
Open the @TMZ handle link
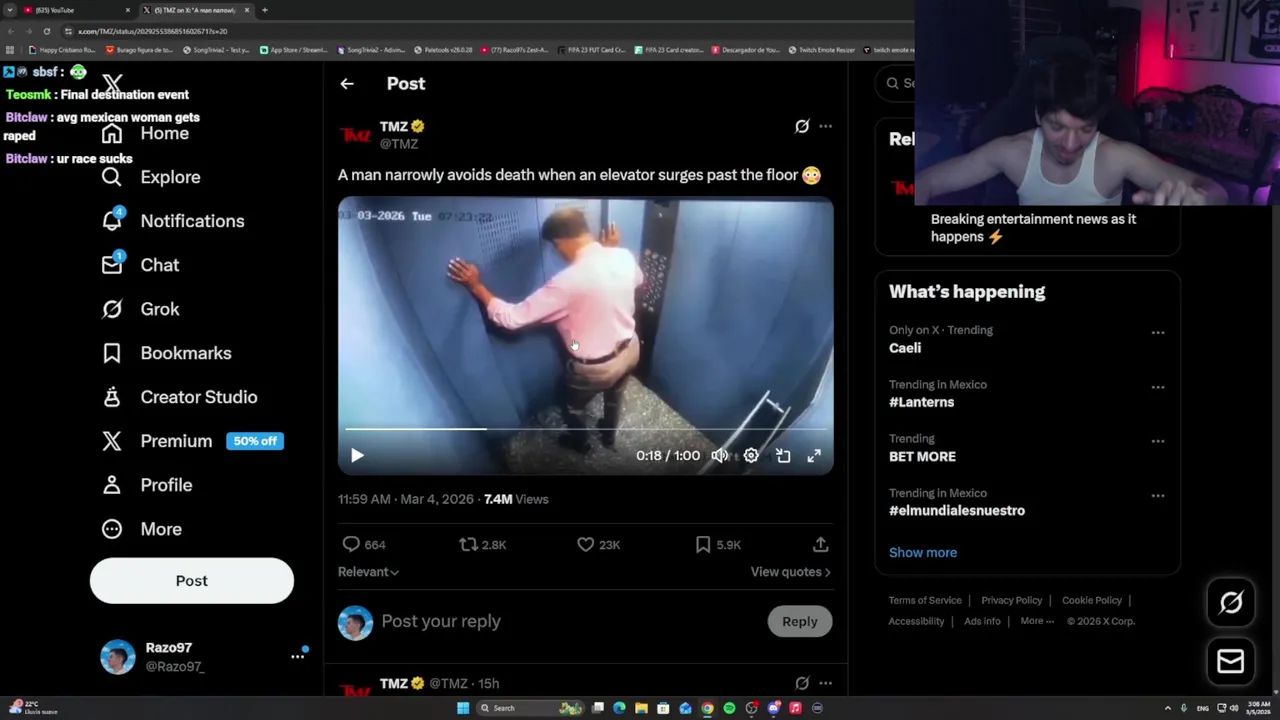399,144
